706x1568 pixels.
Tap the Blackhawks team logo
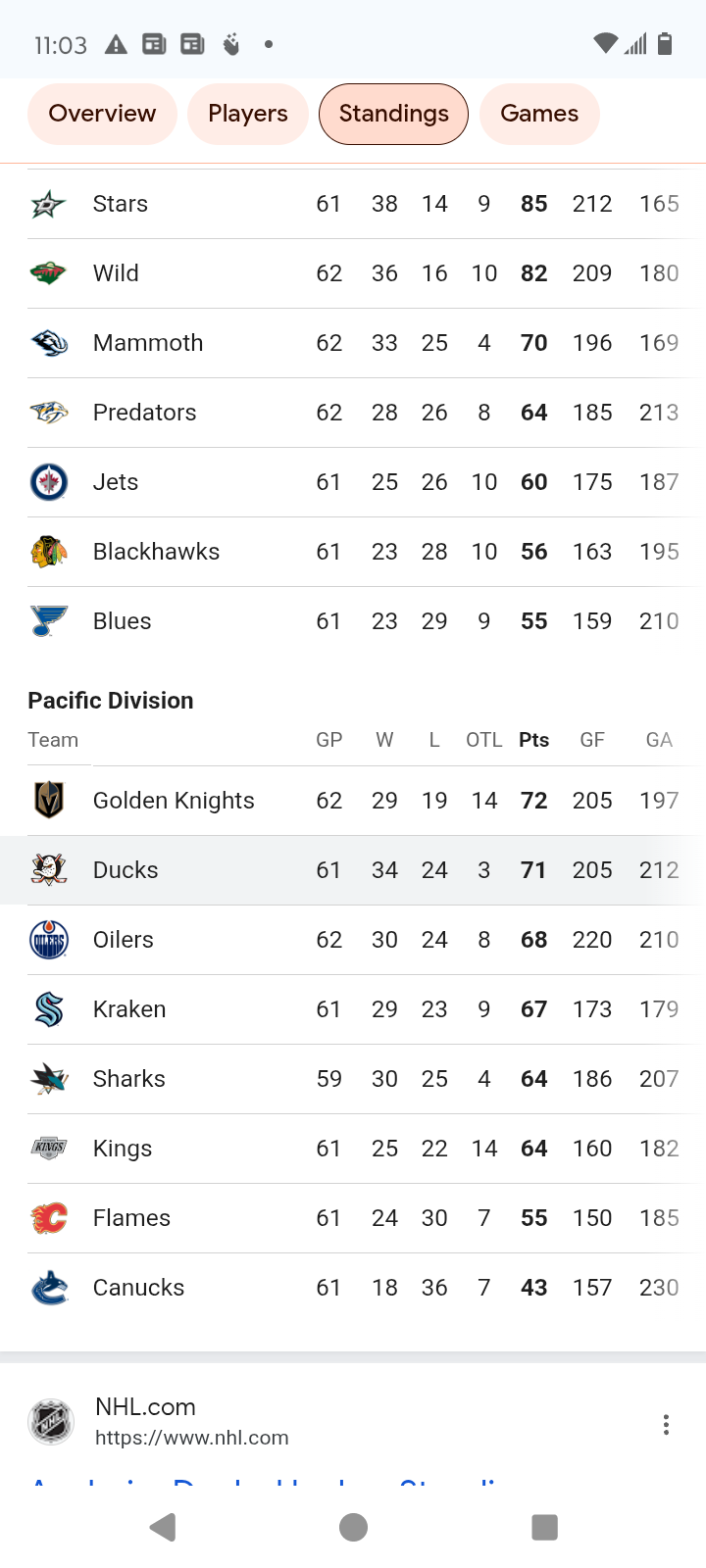tap(48, 552)
